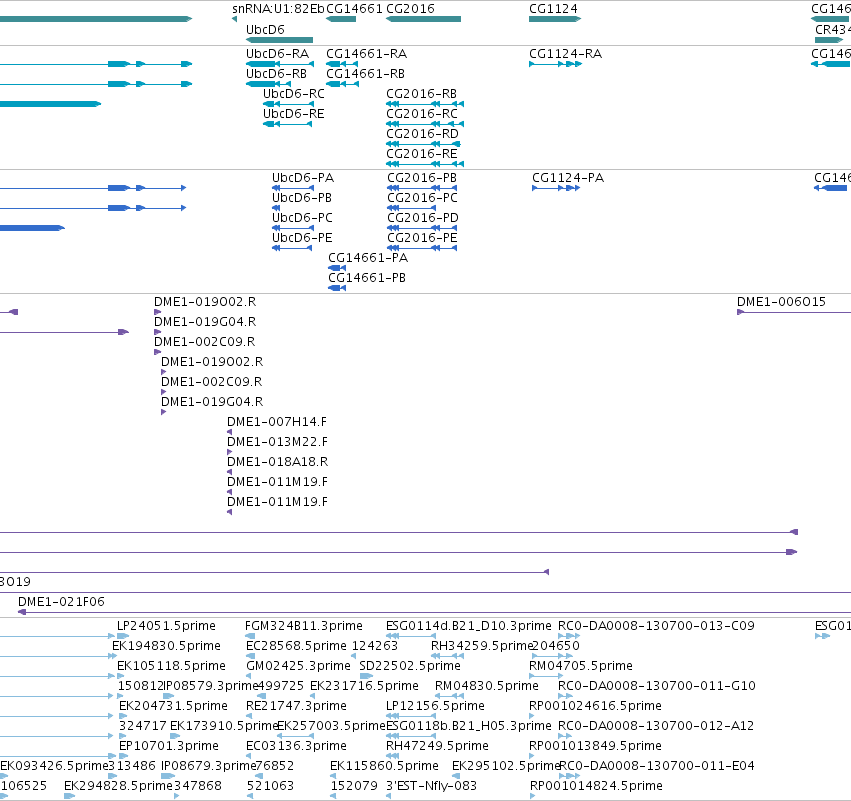Click the UbcD6-PE protein label
The image size is (851, 801).
pyautogui.click(x=302, y=238)
